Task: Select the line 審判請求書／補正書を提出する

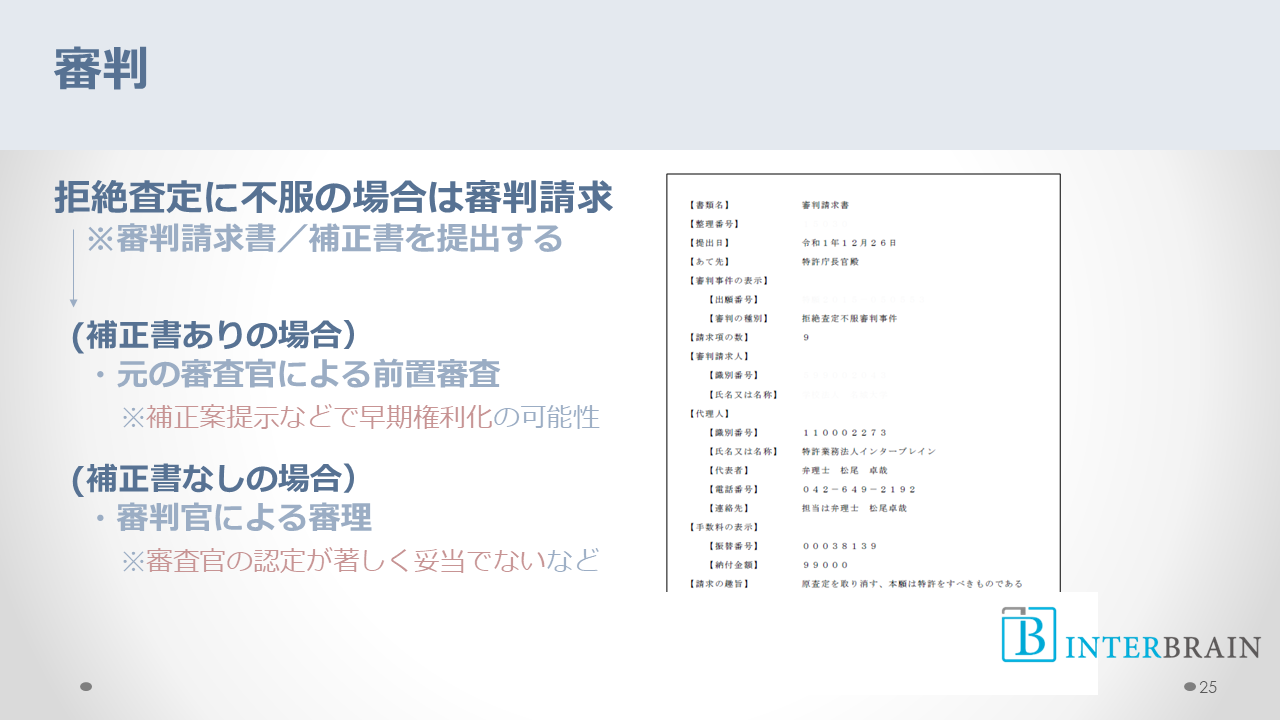Action: click(325, 239)
